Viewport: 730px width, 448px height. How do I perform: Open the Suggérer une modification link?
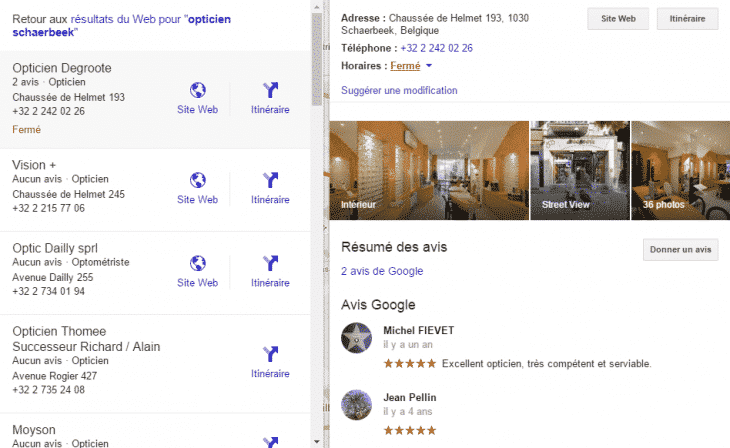pos(399,91)
